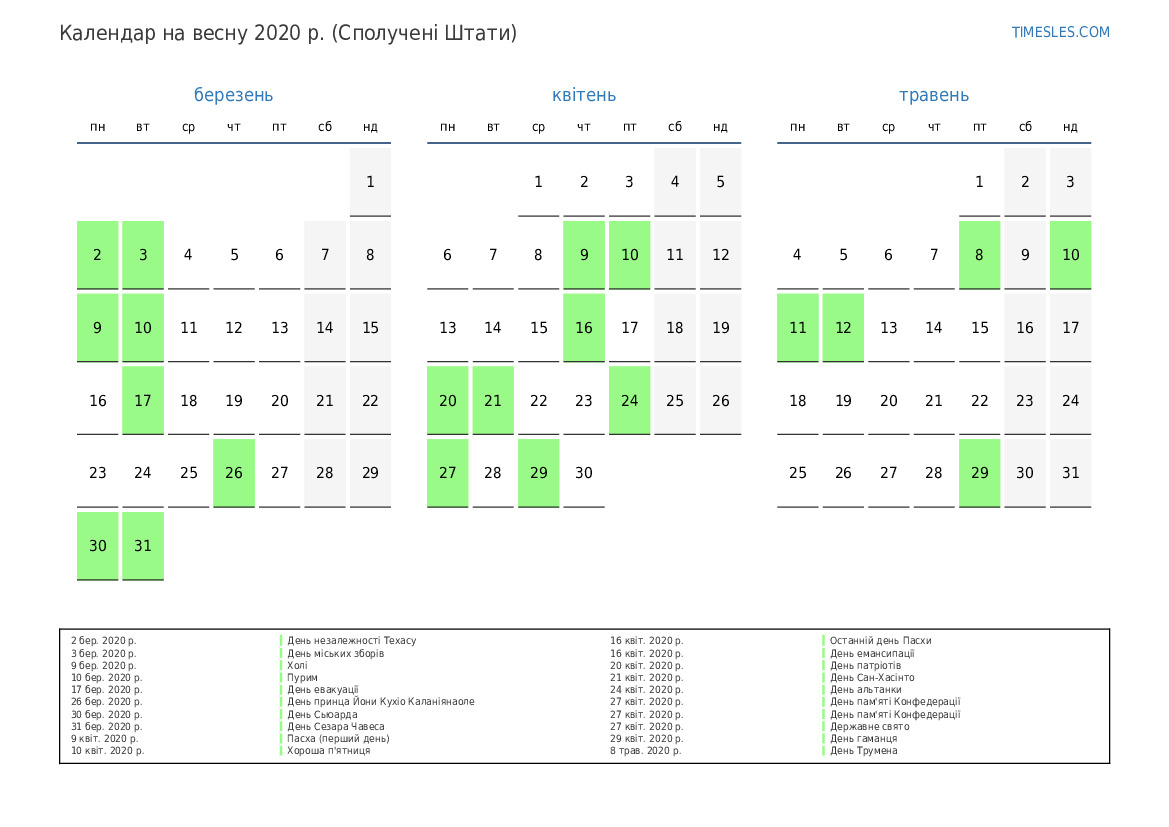Open the TIMESLES.COM link
This screenshot has height=827, width=1169.
tap(1060, 32)
